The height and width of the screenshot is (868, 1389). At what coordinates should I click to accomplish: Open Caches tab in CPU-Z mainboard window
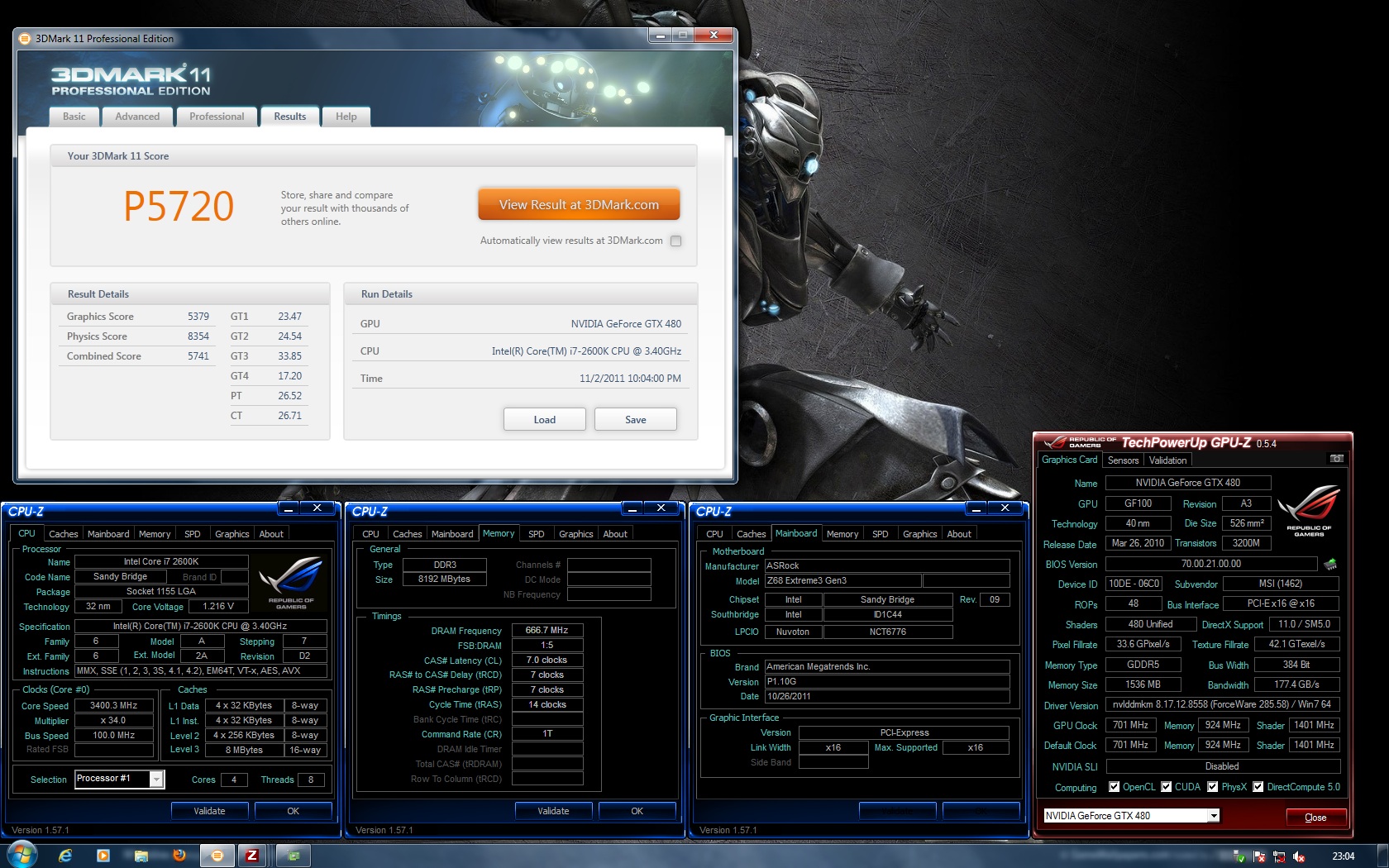pos(751,534)
